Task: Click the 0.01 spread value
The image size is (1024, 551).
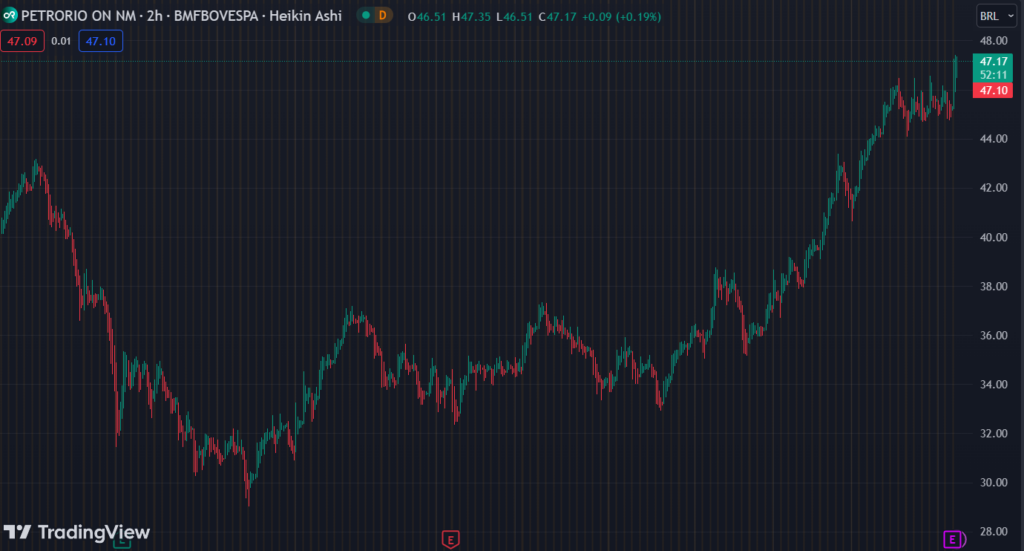Action: (61, 41)
